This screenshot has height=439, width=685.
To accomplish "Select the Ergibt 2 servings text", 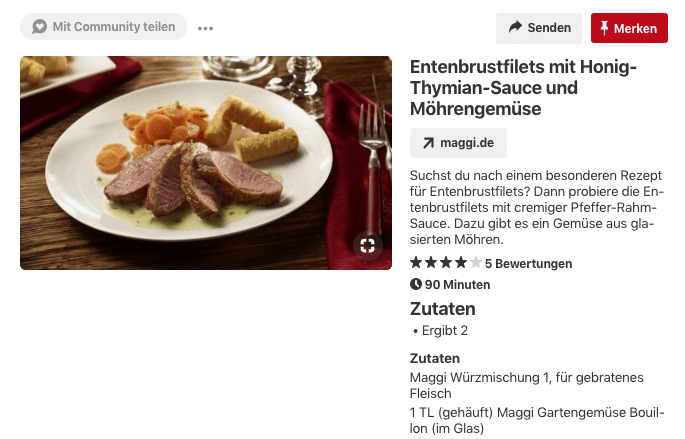I will pos(442,331).
